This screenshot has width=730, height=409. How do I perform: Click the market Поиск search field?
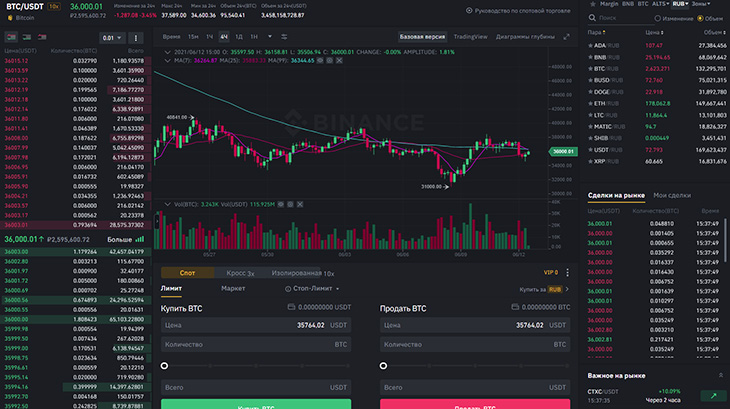click(x=624, y=18)
